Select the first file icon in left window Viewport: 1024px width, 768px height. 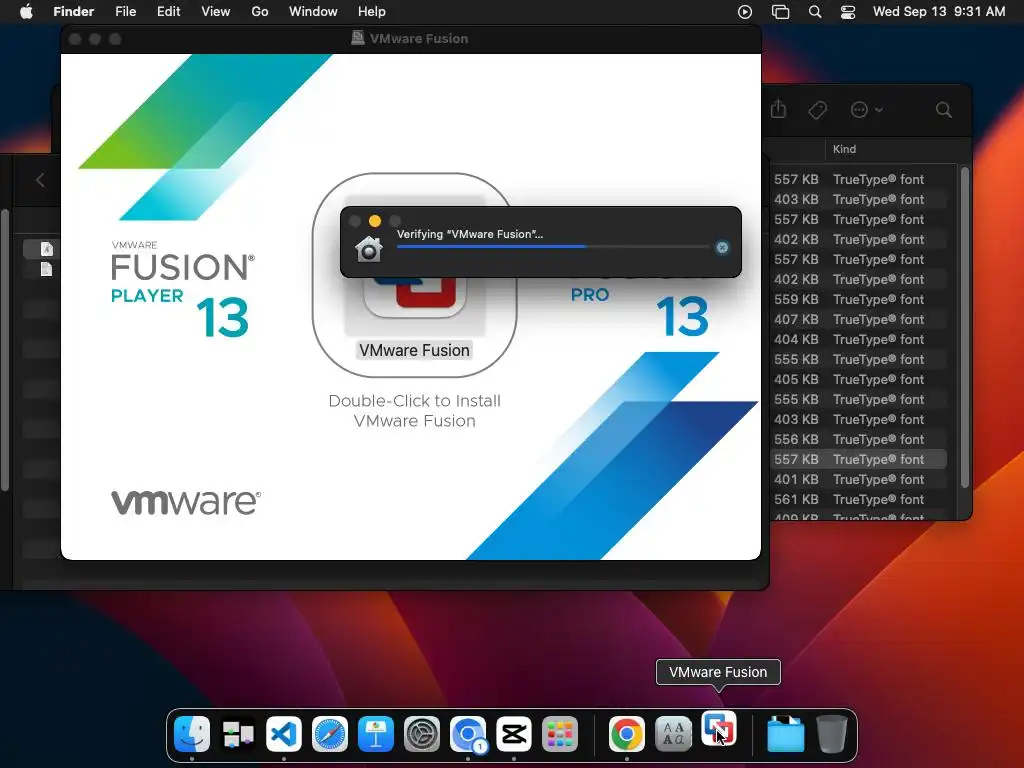pos(46,249)
